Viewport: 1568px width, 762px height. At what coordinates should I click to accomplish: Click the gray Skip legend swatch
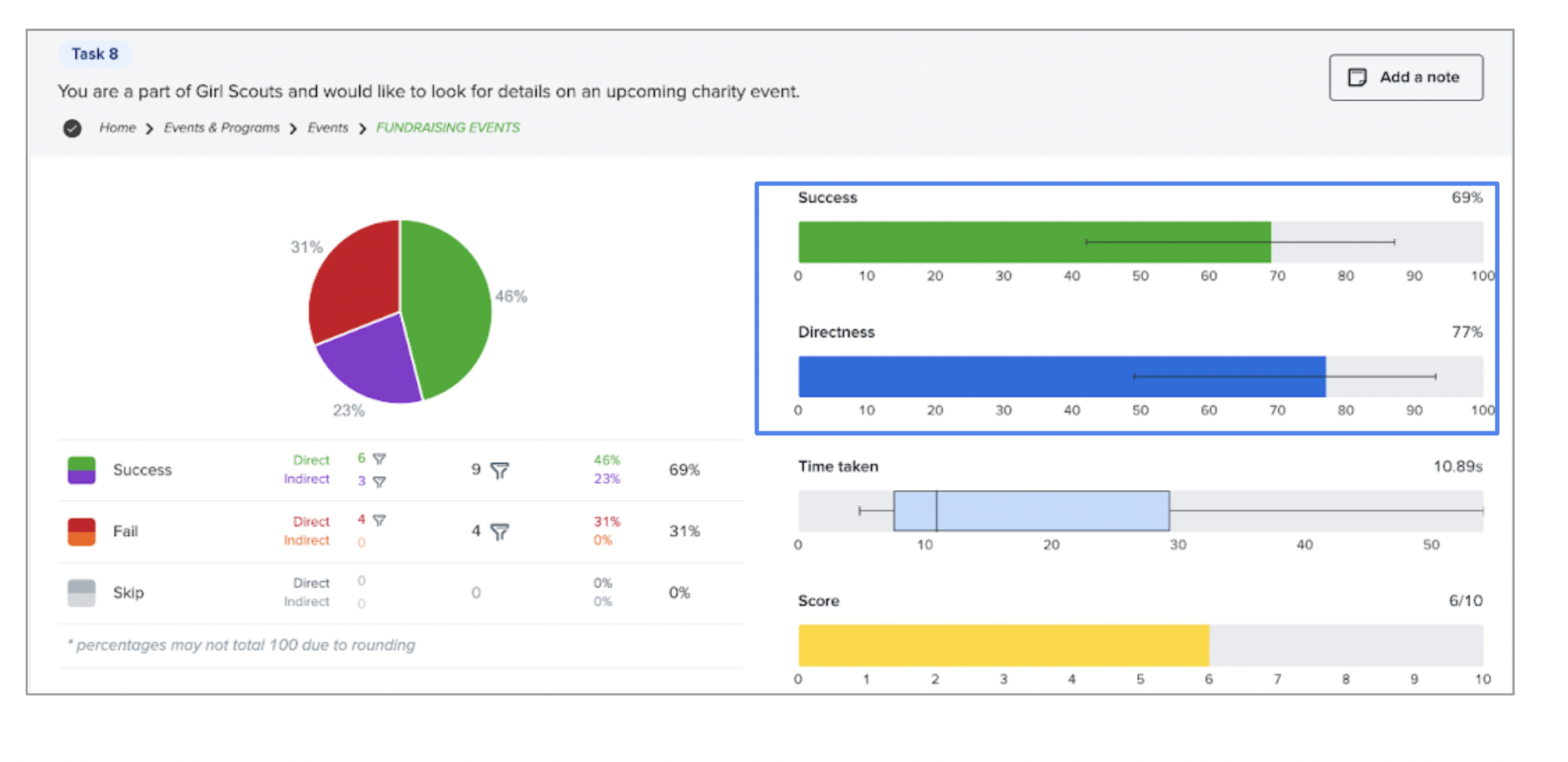[82, 593]
